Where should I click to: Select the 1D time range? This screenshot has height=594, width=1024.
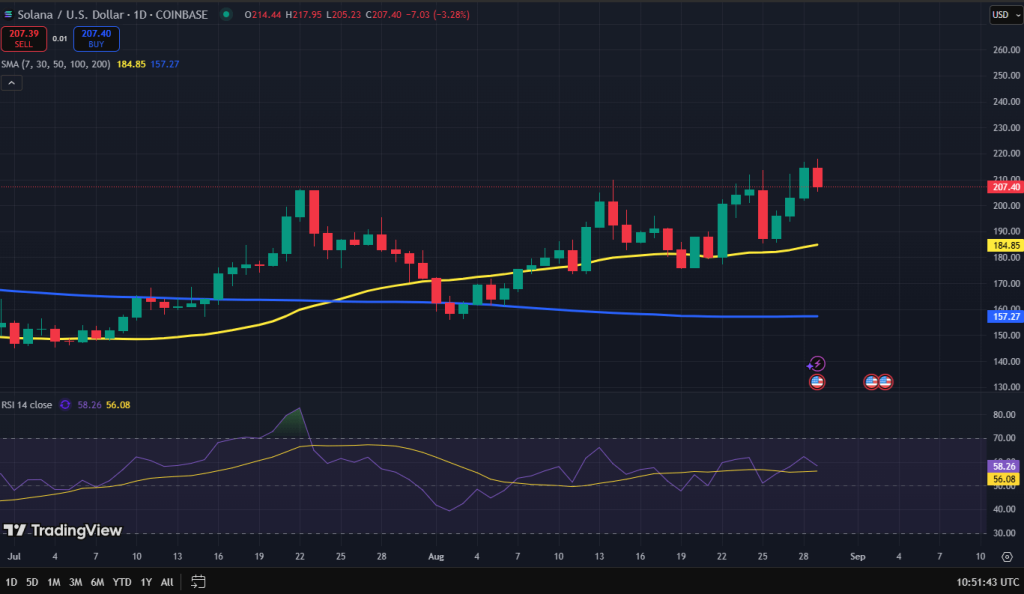12,582
